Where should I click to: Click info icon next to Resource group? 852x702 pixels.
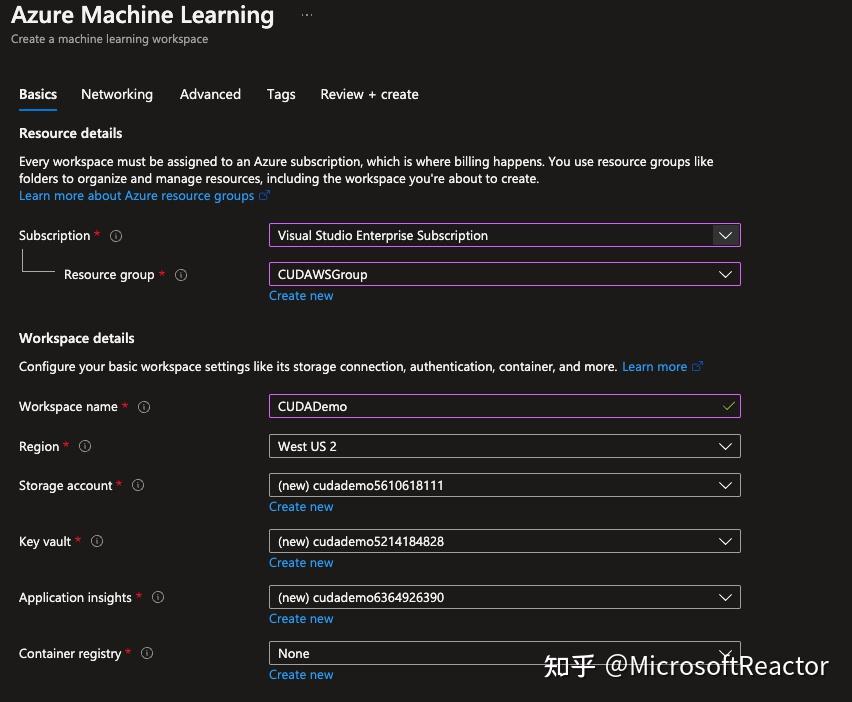pos(181,275)
